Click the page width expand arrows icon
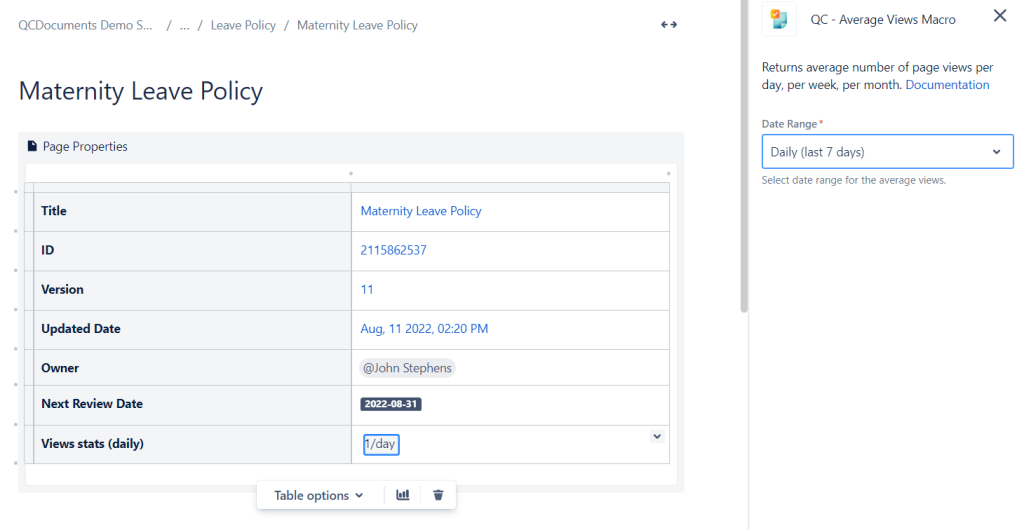 tap(669, 25)
